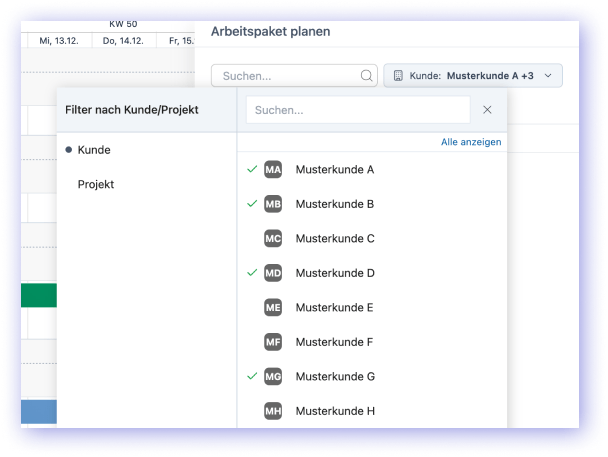Click the MF avatar icon
608x457 pixels.
click(x=273, y=342)
